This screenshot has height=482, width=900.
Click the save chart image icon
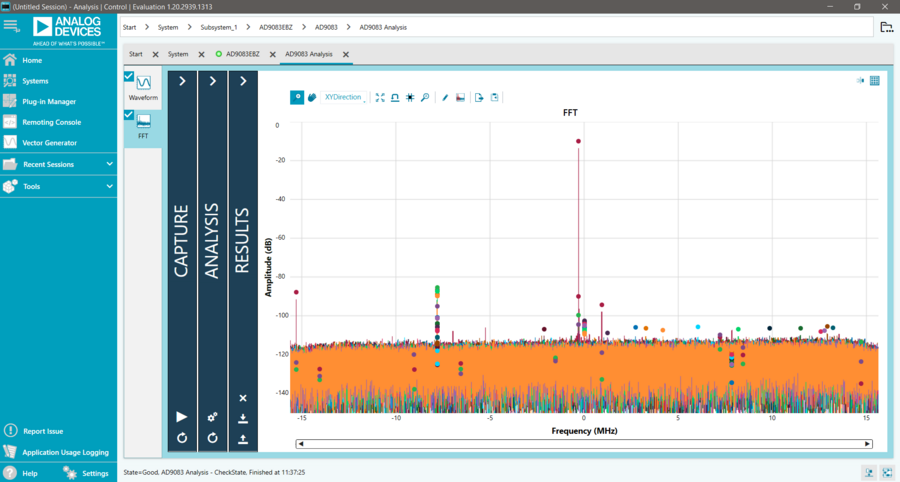point(460,98)
